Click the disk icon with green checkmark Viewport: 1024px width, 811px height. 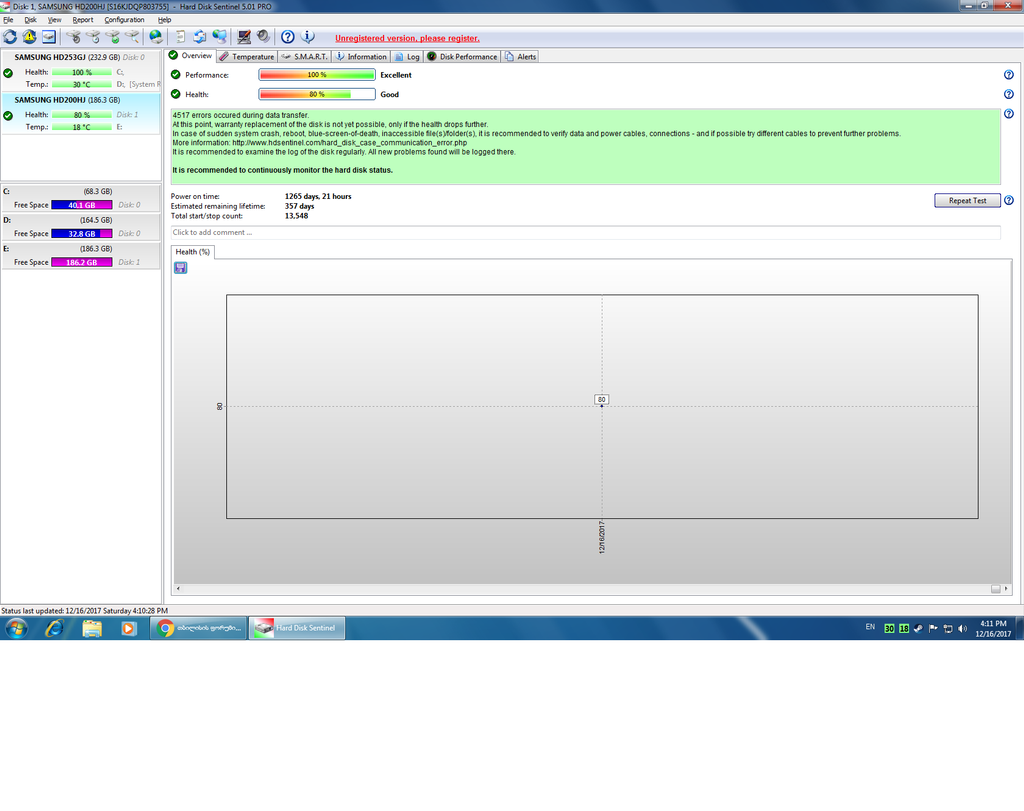tap(113, 37)
